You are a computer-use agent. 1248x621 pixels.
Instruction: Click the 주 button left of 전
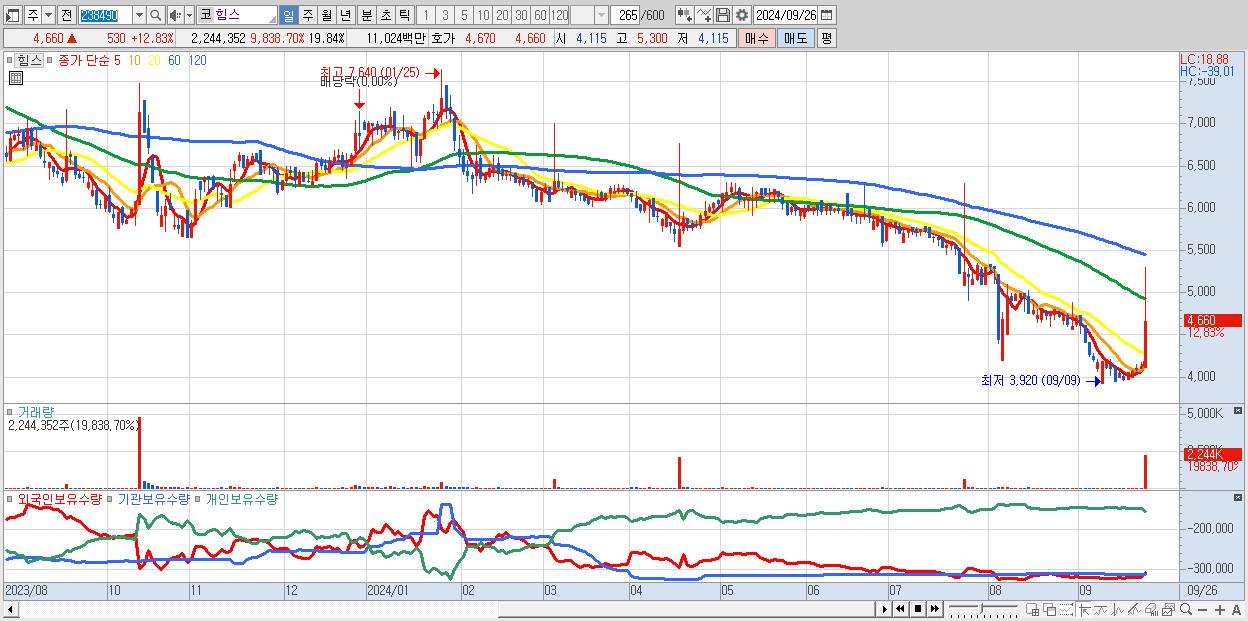33,16
